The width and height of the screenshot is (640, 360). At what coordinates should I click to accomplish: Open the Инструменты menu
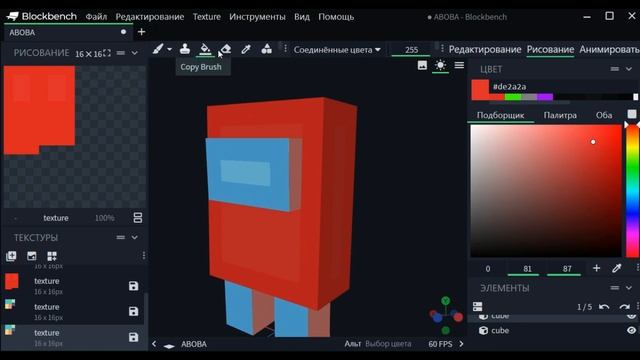click(257, 17)
